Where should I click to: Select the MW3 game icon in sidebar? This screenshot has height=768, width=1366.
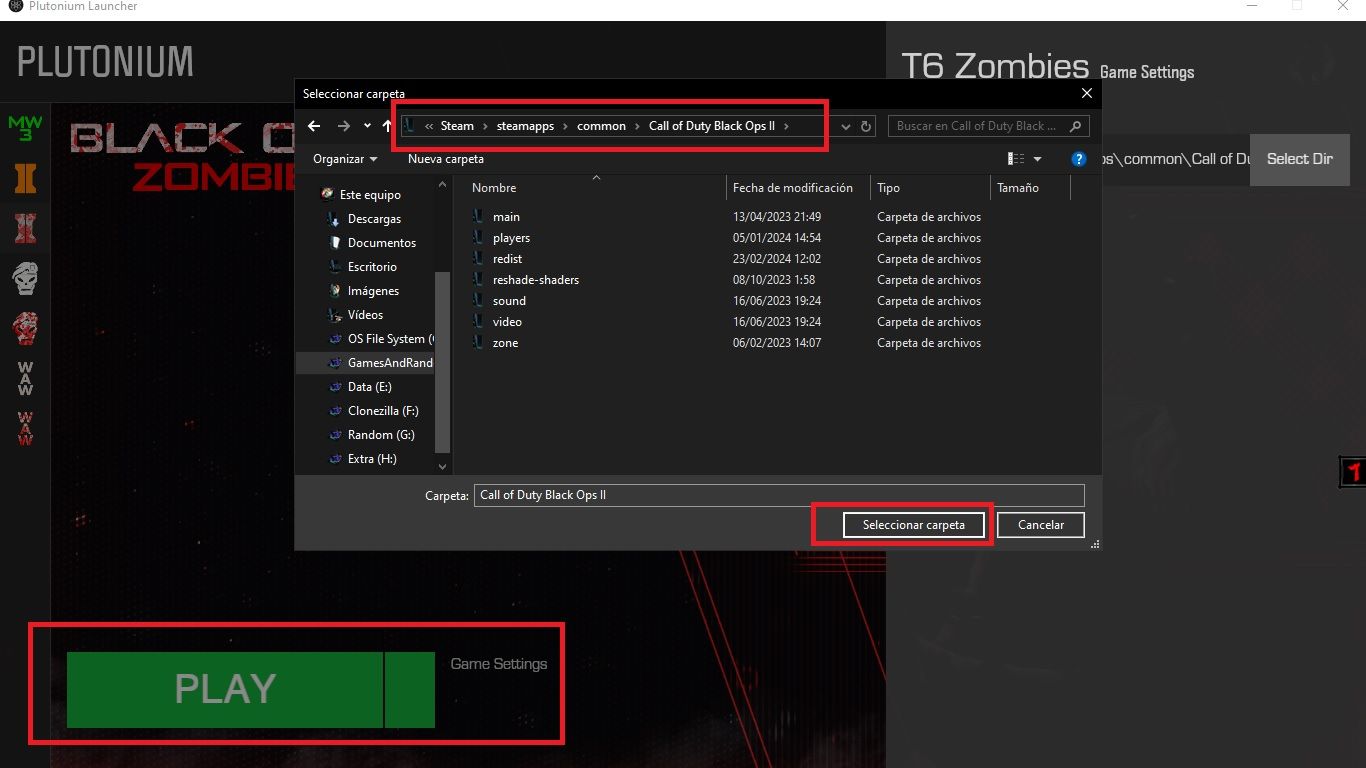tap(25, 128)
